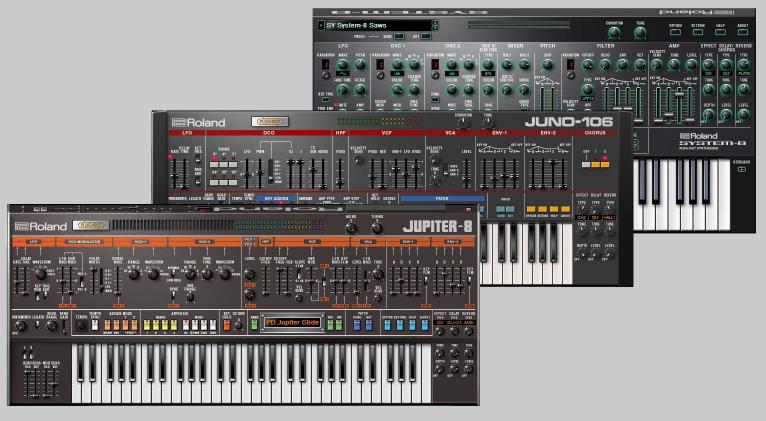Click the Jupiter-8 Arpeggio Mode Up button
Screen dimensions: 766x421
tap(186, 325)
